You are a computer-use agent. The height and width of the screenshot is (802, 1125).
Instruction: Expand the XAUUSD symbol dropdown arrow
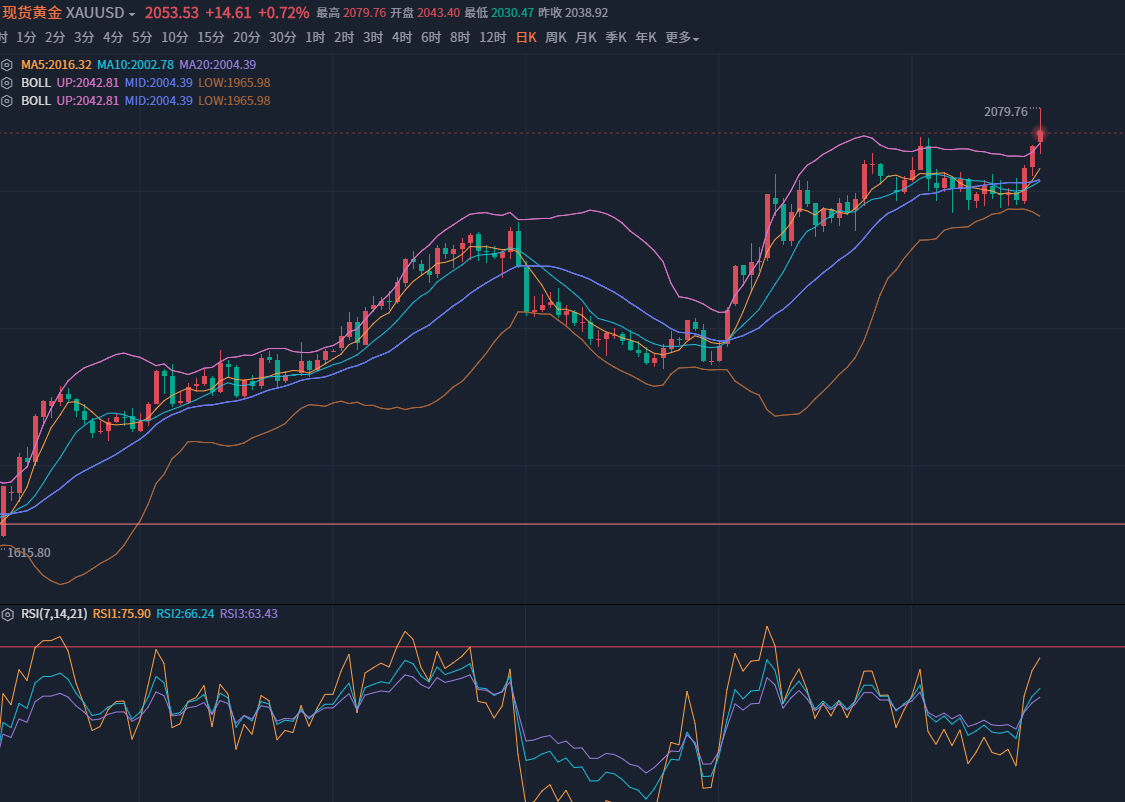[x=132, y=14]
